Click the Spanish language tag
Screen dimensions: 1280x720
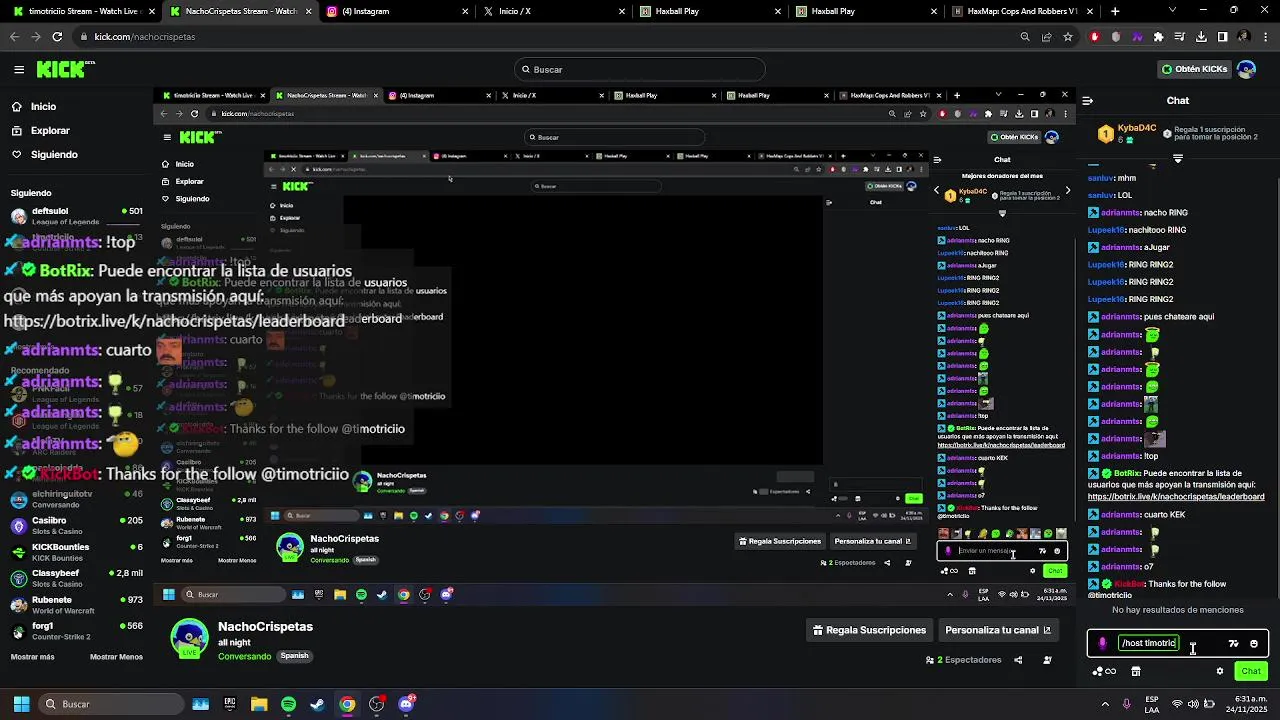pos(294,656)
